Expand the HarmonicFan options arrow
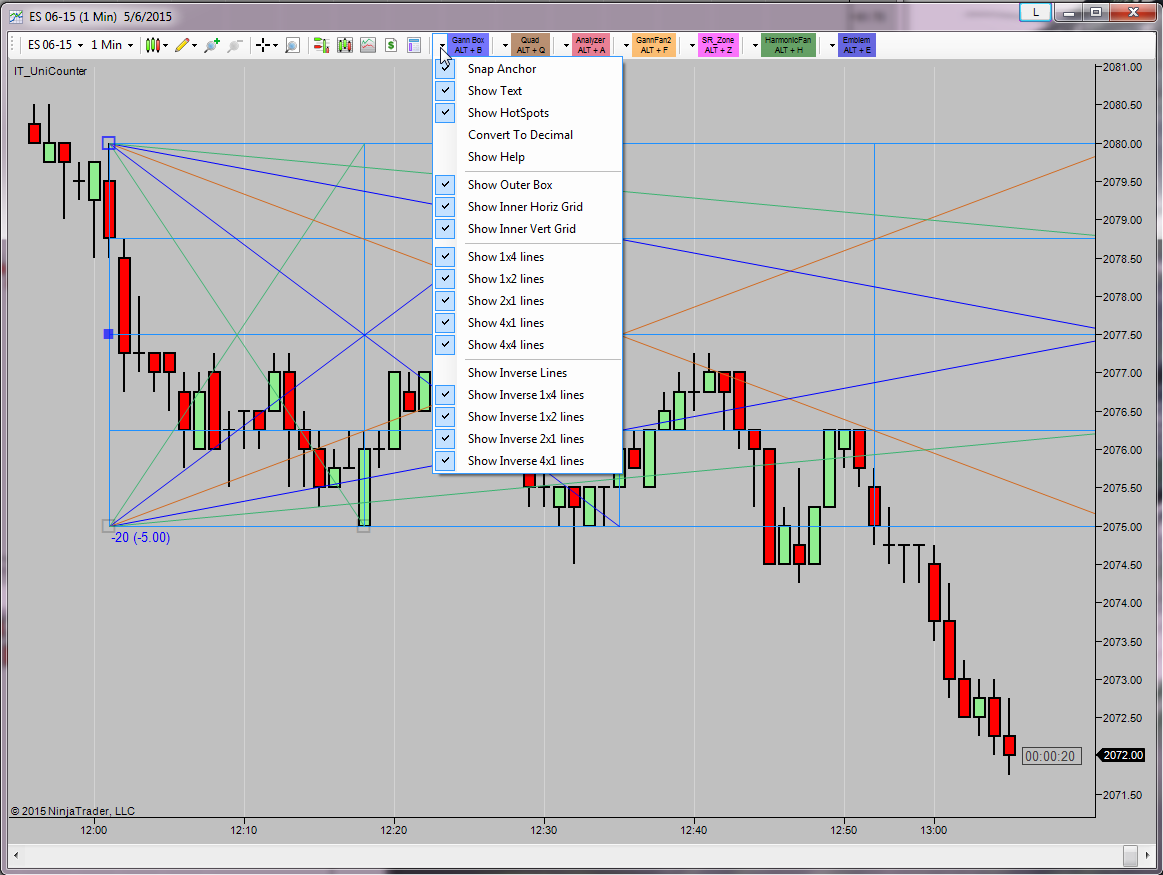The width and height of the screenshot is (1163, 875). pyautogui.click(x=755, y=46)
